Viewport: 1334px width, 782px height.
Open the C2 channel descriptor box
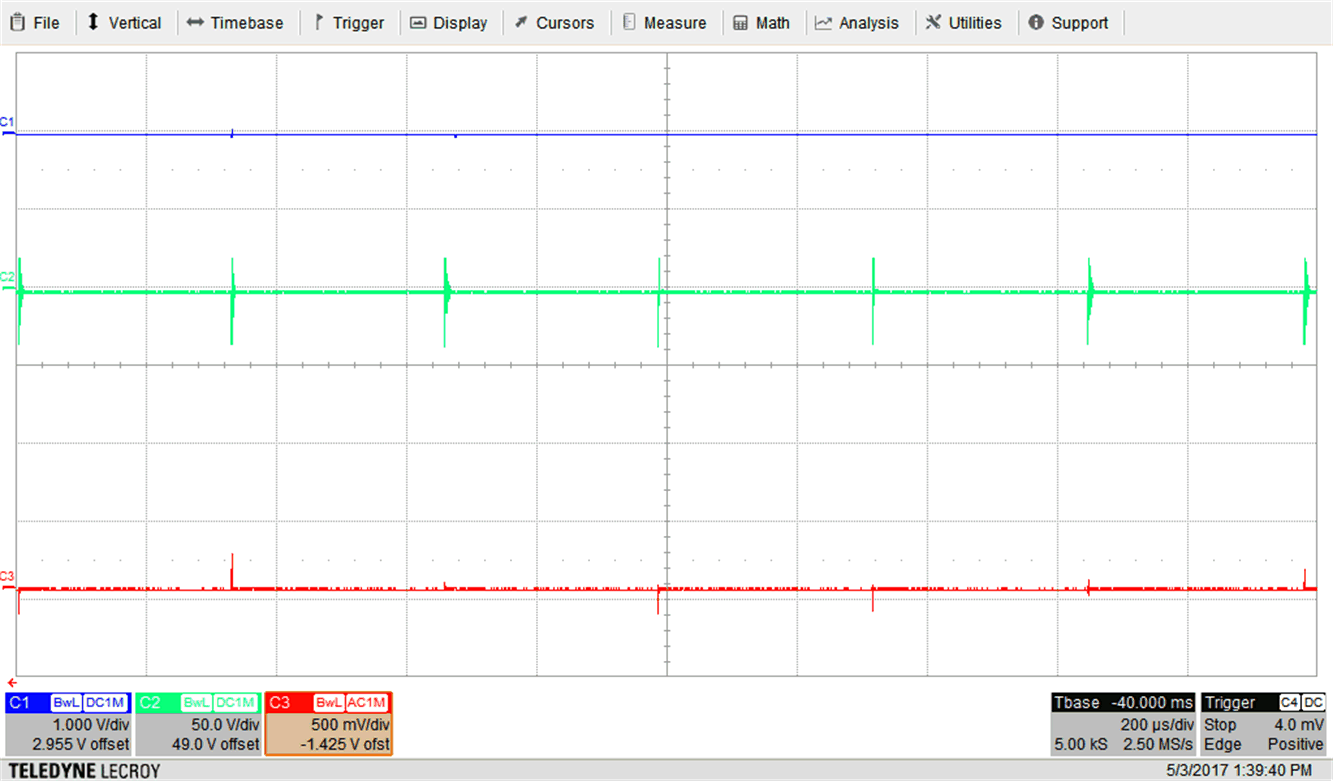pos(198,724)
